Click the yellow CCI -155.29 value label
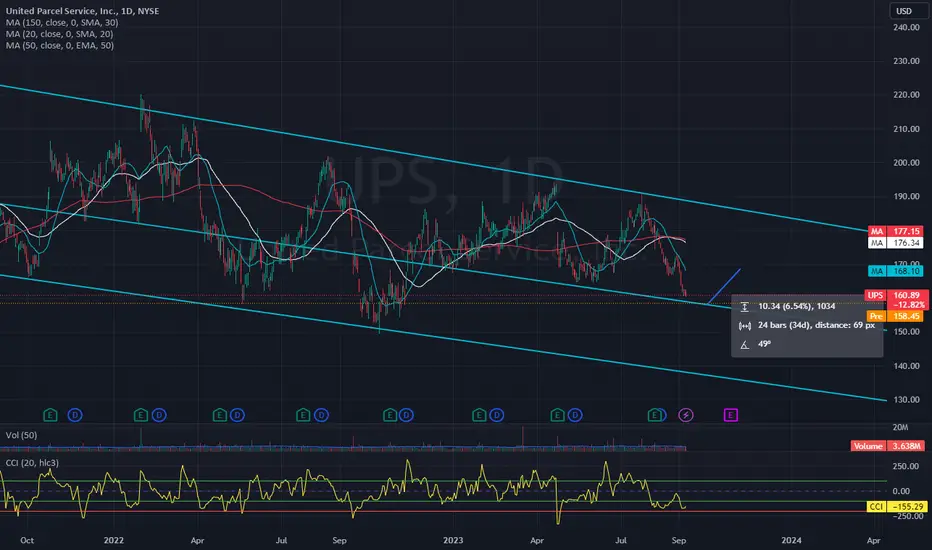Screen dimensions: 932x550 click(x=896, y=507)
